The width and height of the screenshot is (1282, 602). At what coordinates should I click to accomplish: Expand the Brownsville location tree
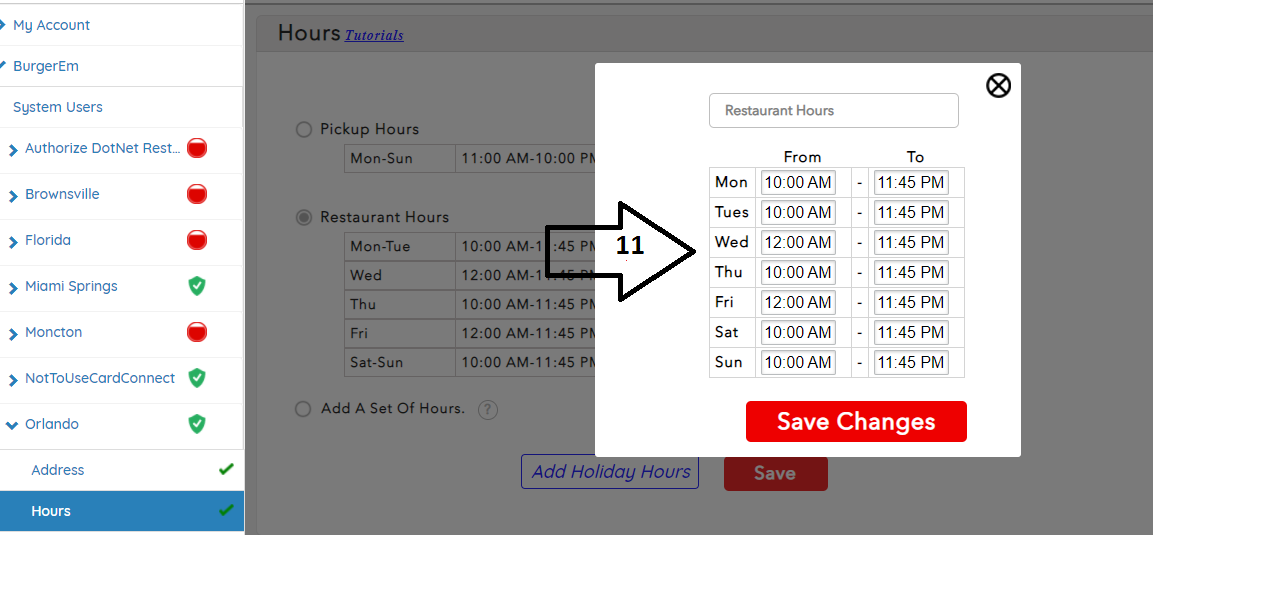[13, 195]
